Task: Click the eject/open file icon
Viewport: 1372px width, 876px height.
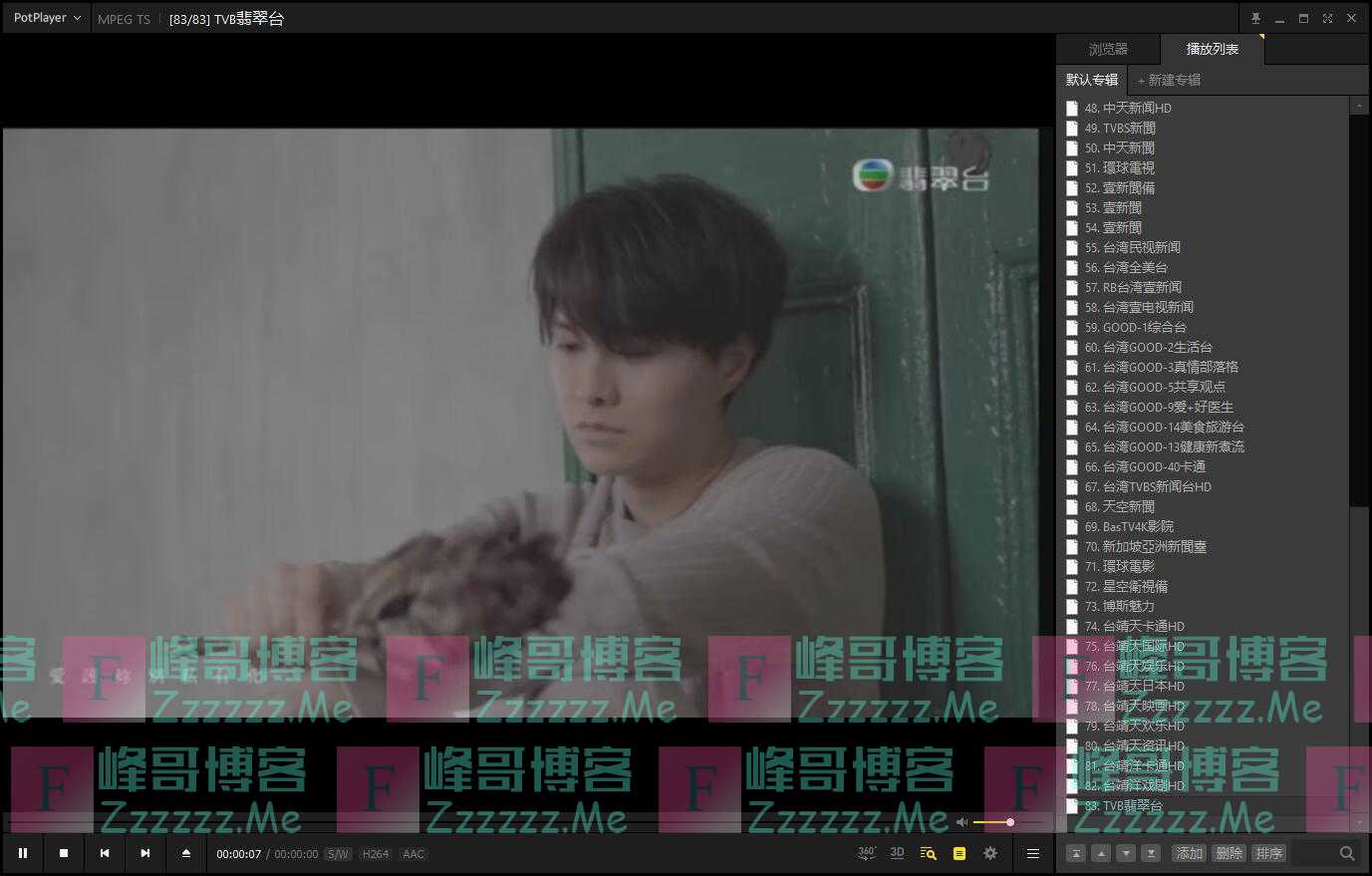Action: point(186,853)
